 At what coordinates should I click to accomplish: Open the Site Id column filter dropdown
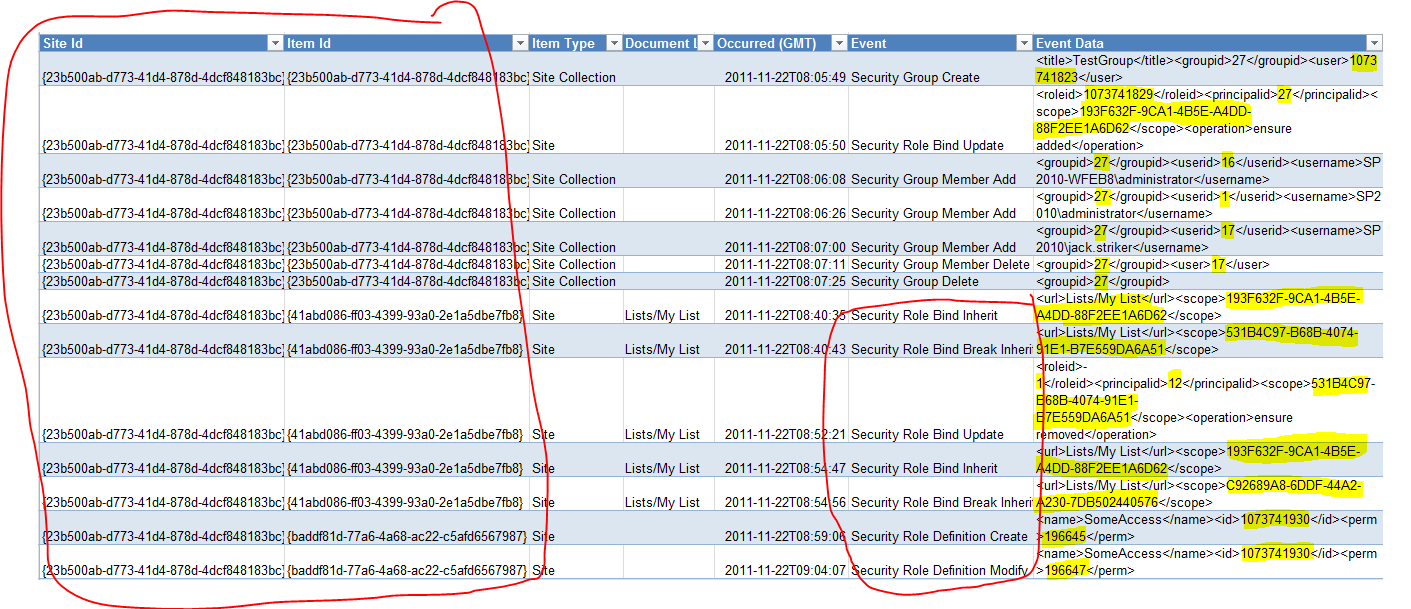tap(276, 44)
